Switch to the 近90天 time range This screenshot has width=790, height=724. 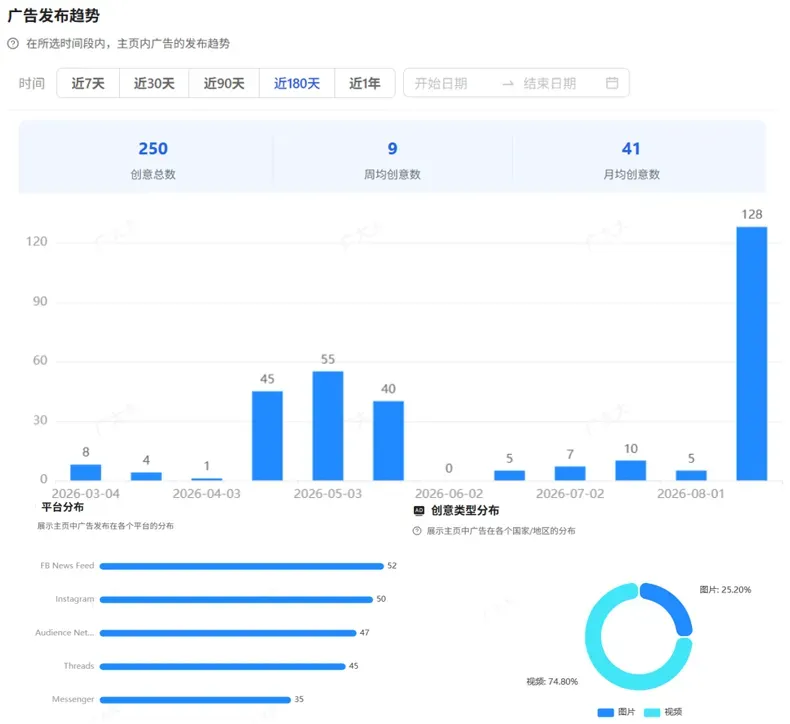click(x=224, y=83)
